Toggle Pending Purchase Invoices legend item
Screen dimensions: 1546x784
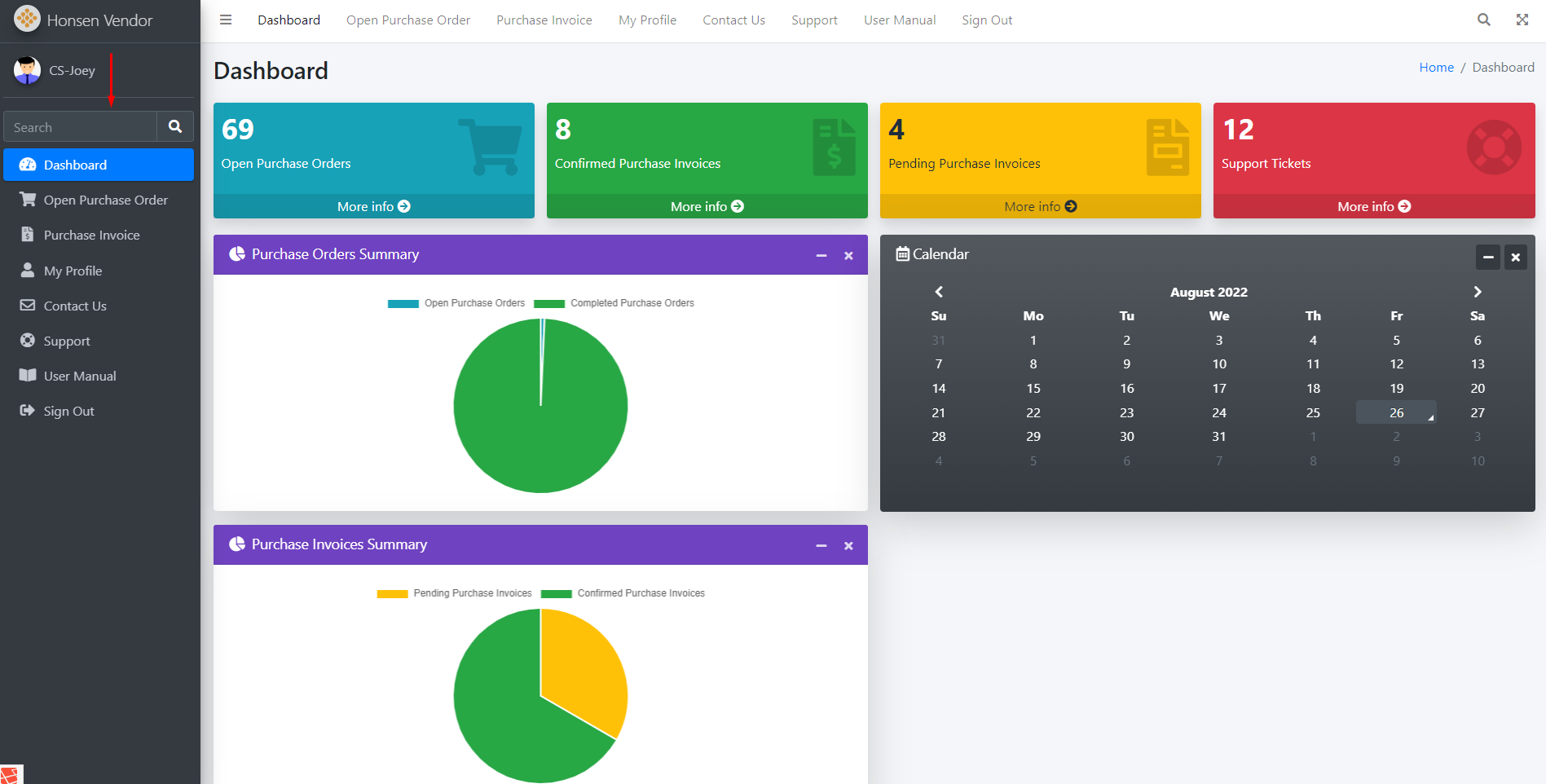tap(454, 593)
